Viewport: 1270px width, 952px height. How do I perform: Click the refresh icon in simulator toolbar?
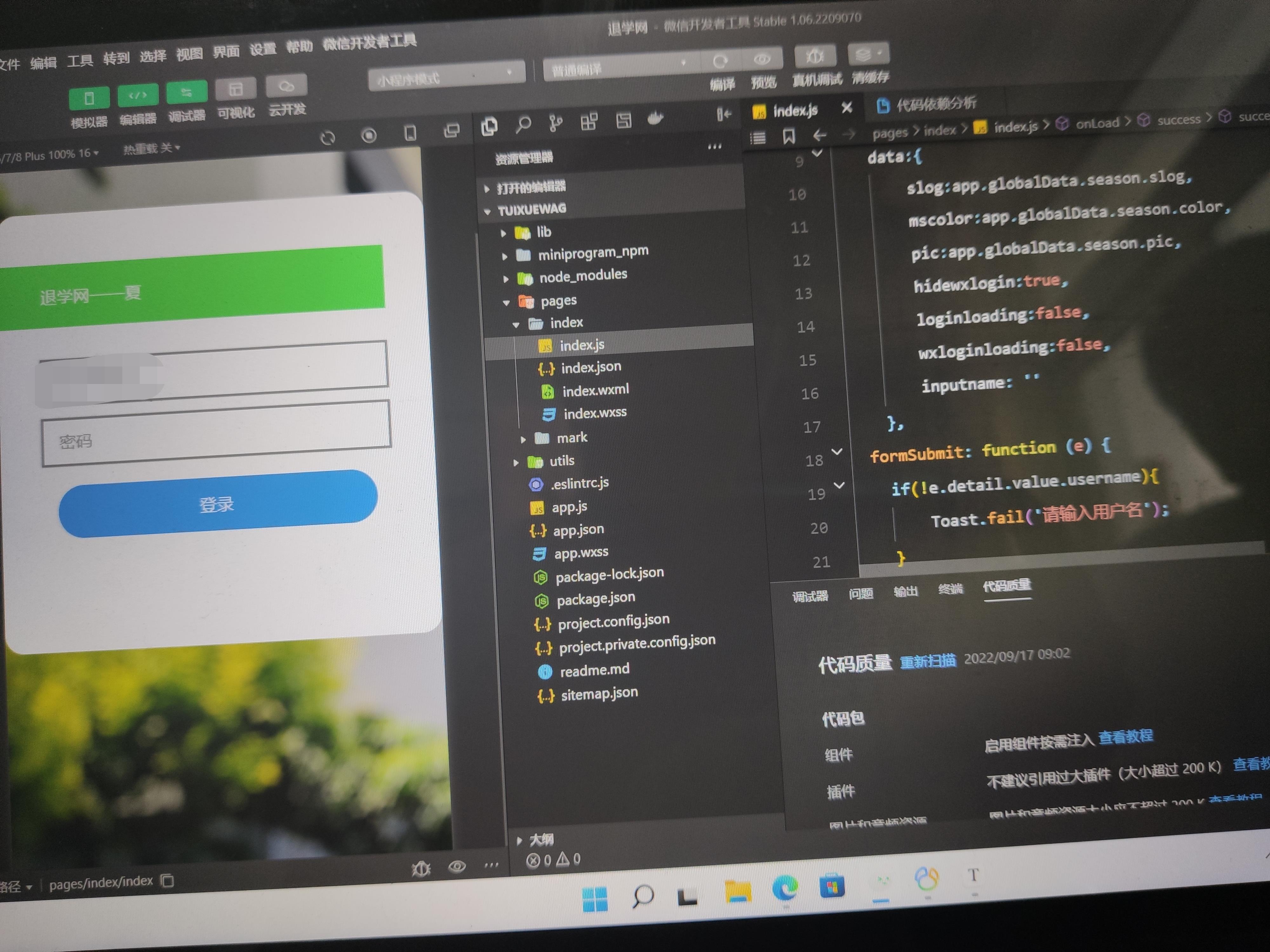(x=328, y=138)
